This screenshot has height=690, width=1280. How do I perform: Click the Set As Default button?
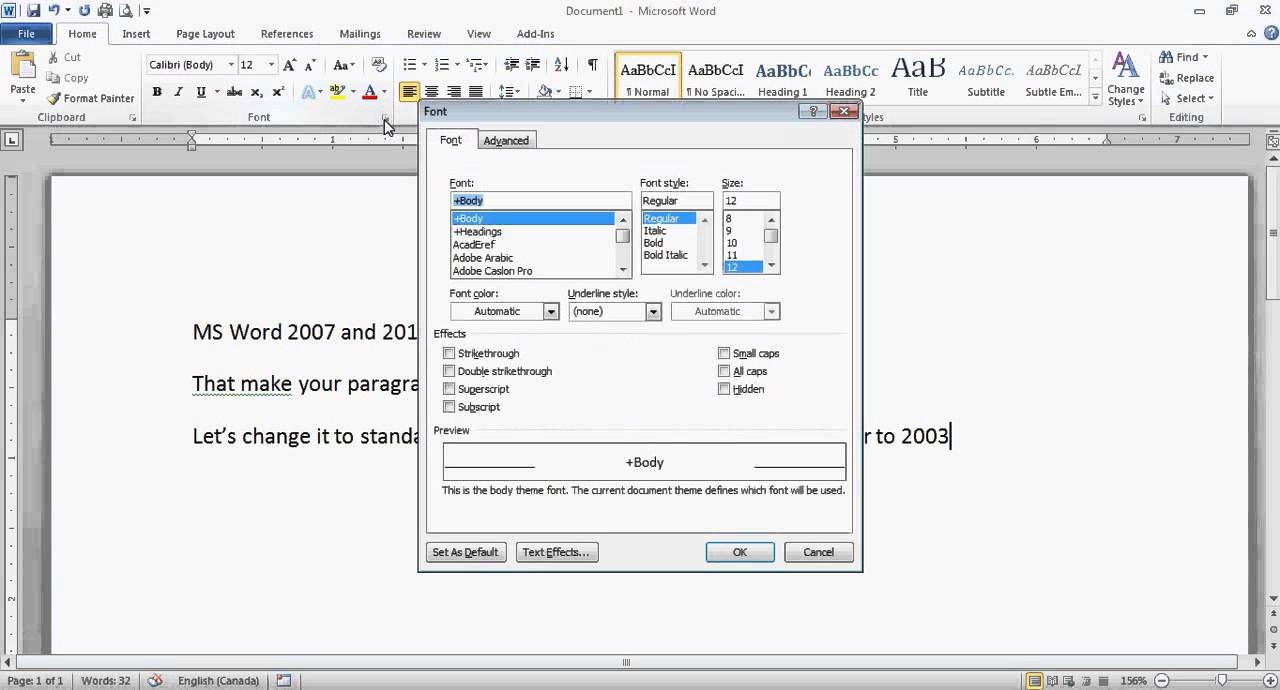pyautogui.click(x=465, y=552)
